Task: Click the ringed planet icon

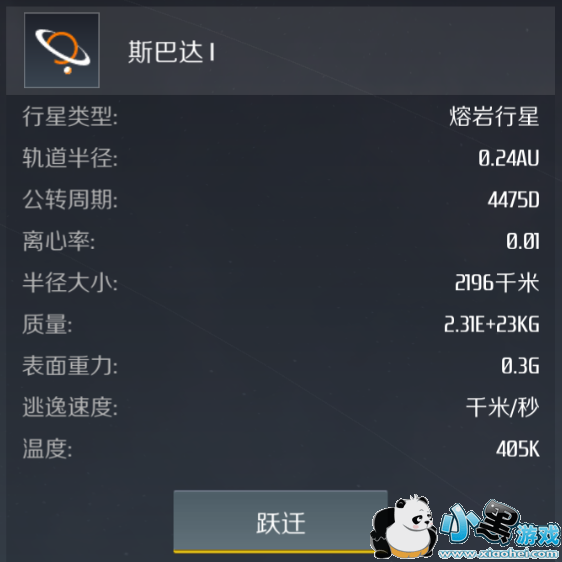Action: pos(62,50)
